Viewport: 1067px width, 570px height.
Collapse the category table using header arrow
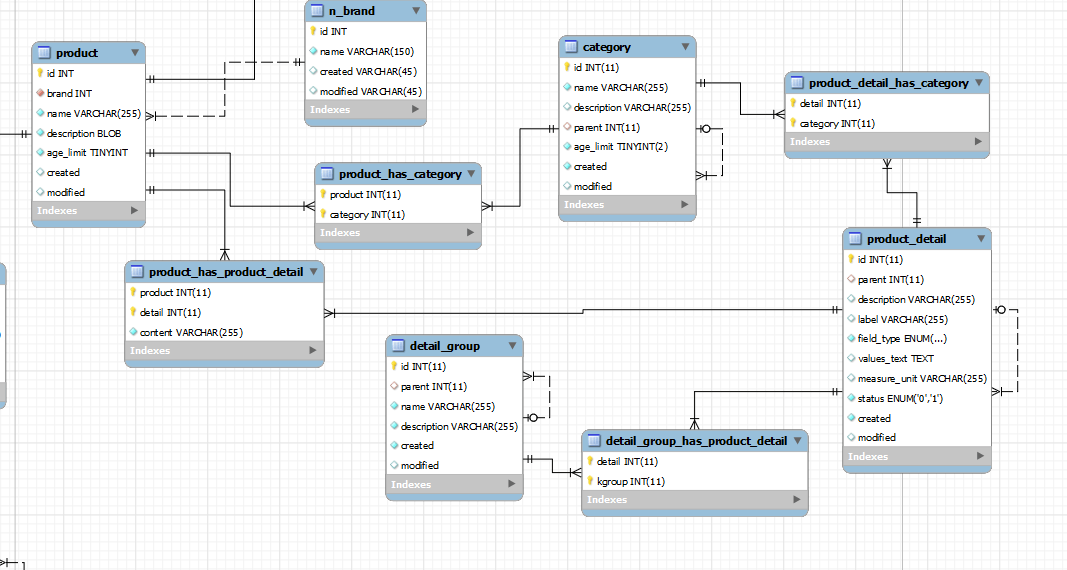[x=685, y=47]
